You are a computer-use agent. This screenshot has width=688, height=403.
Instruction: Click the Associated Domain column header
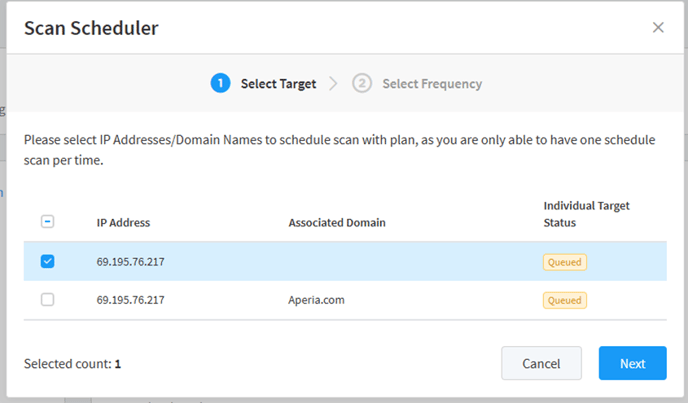coord(337,223)
